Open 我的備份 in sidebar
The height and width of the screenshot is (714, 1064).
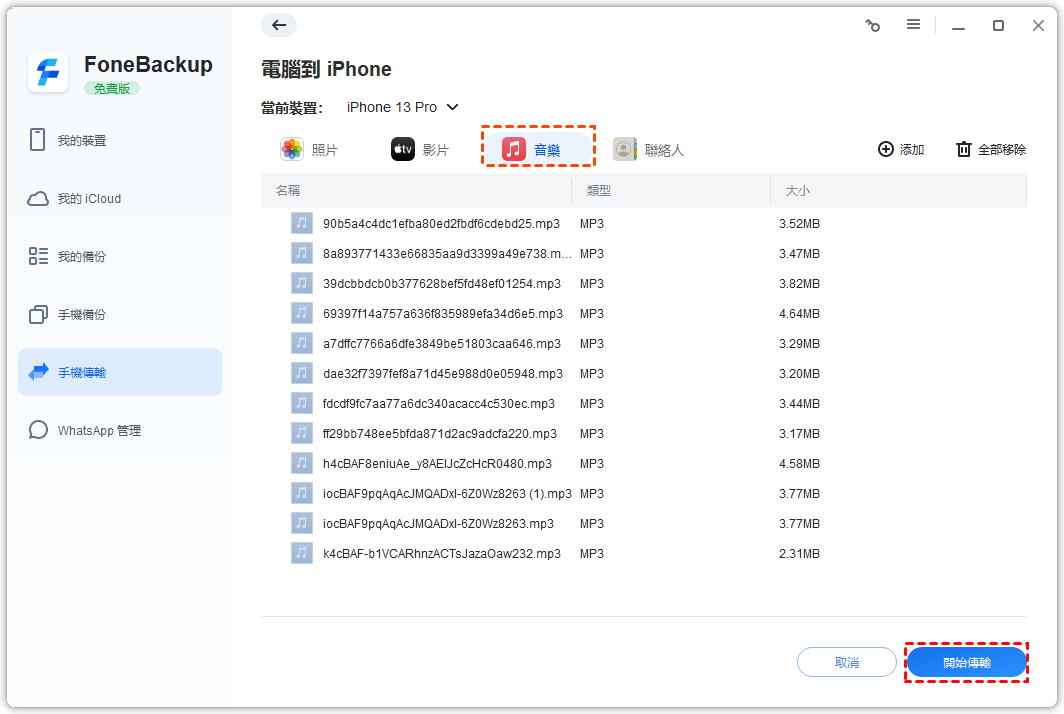pyautogui.click(x=120, y=257)
